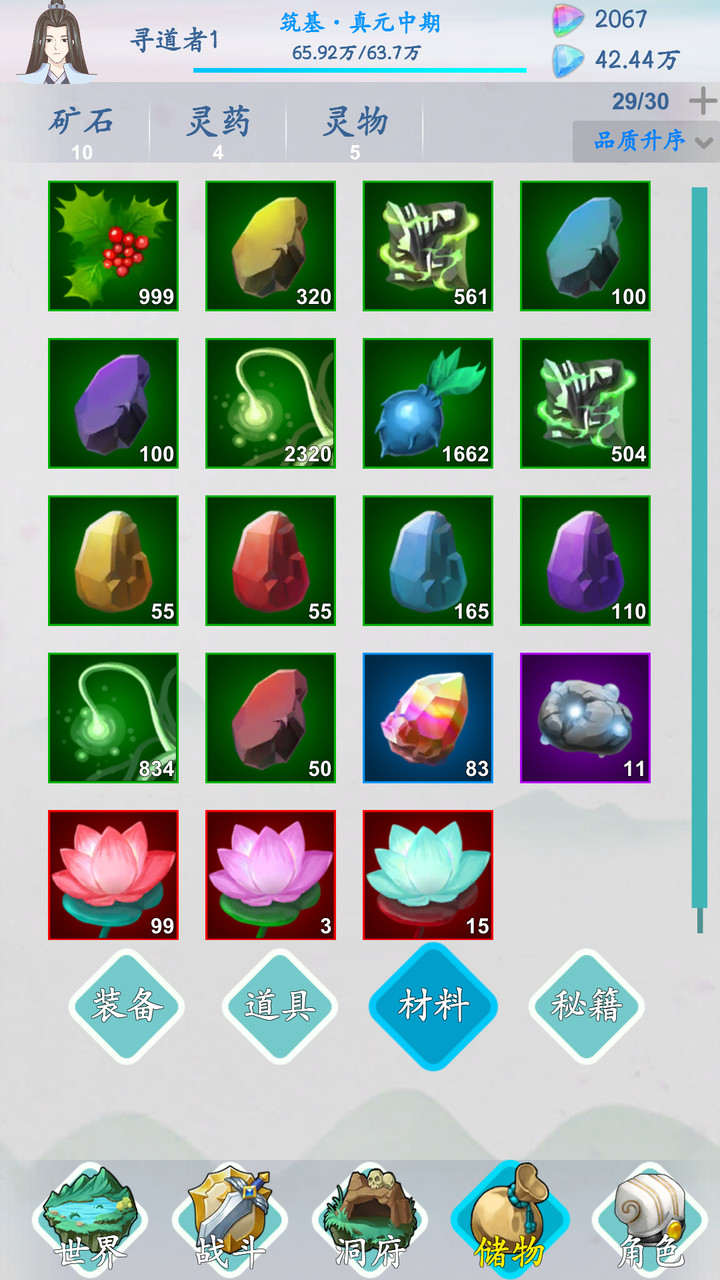This screenshot has height=1280, width=720.
Task: Choose the pink lotus with count 3
Action: click(271, 875)
